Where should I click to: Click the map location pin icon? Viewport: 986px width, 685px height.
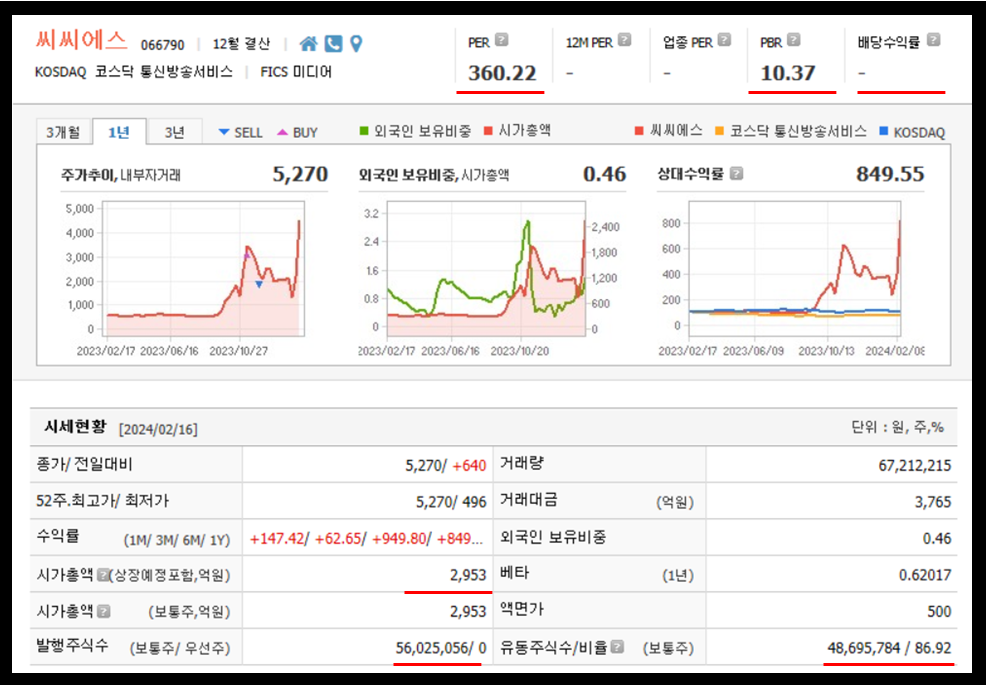[x=356, y=43]
